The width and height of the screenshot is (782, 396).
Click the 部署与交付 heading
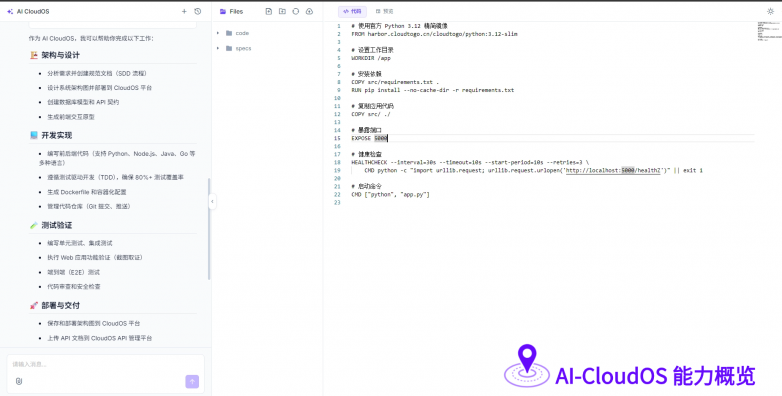pos(60,305)
